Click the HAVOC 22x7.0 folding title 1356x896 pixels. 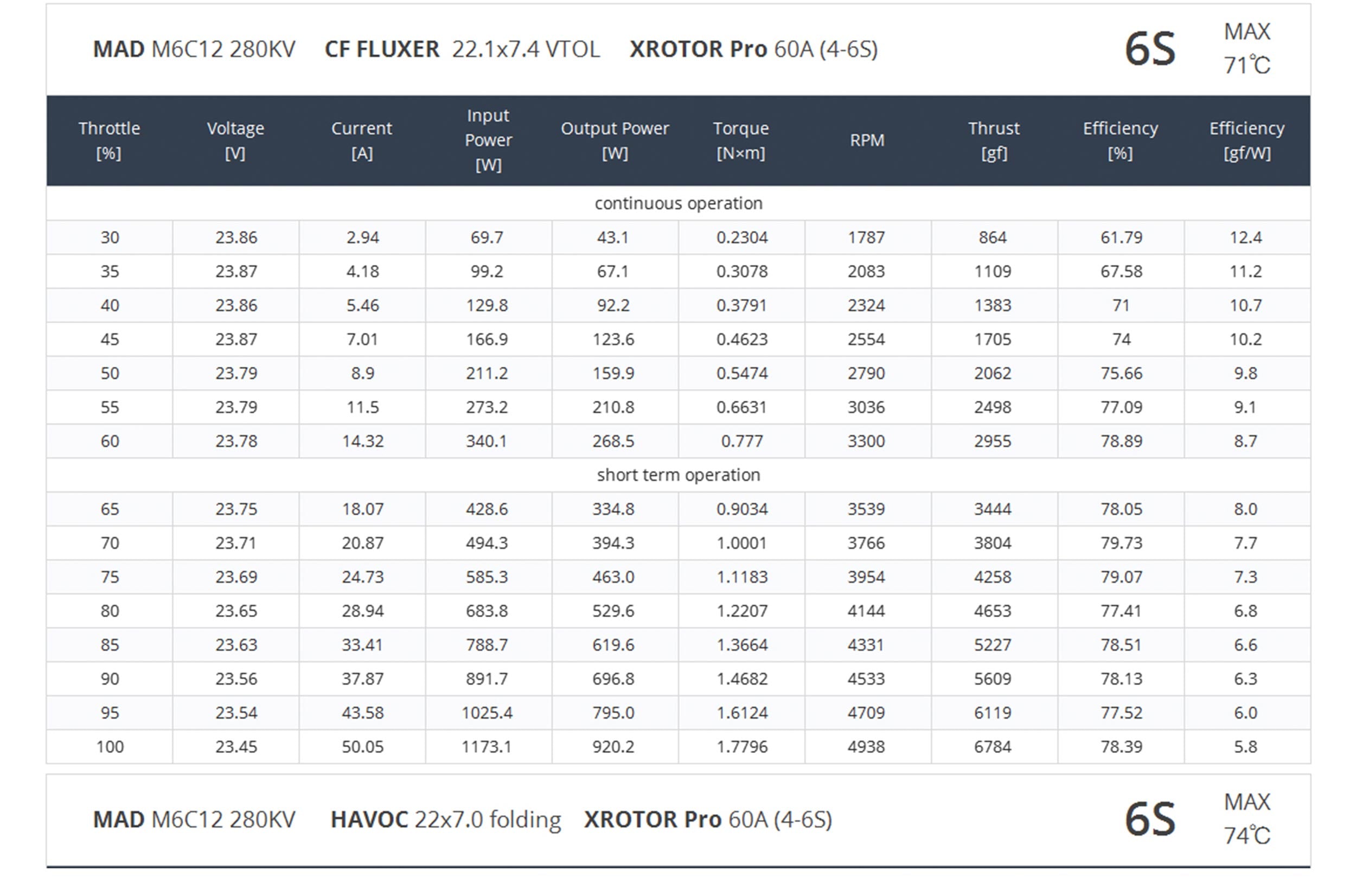(x=446, y=820)
